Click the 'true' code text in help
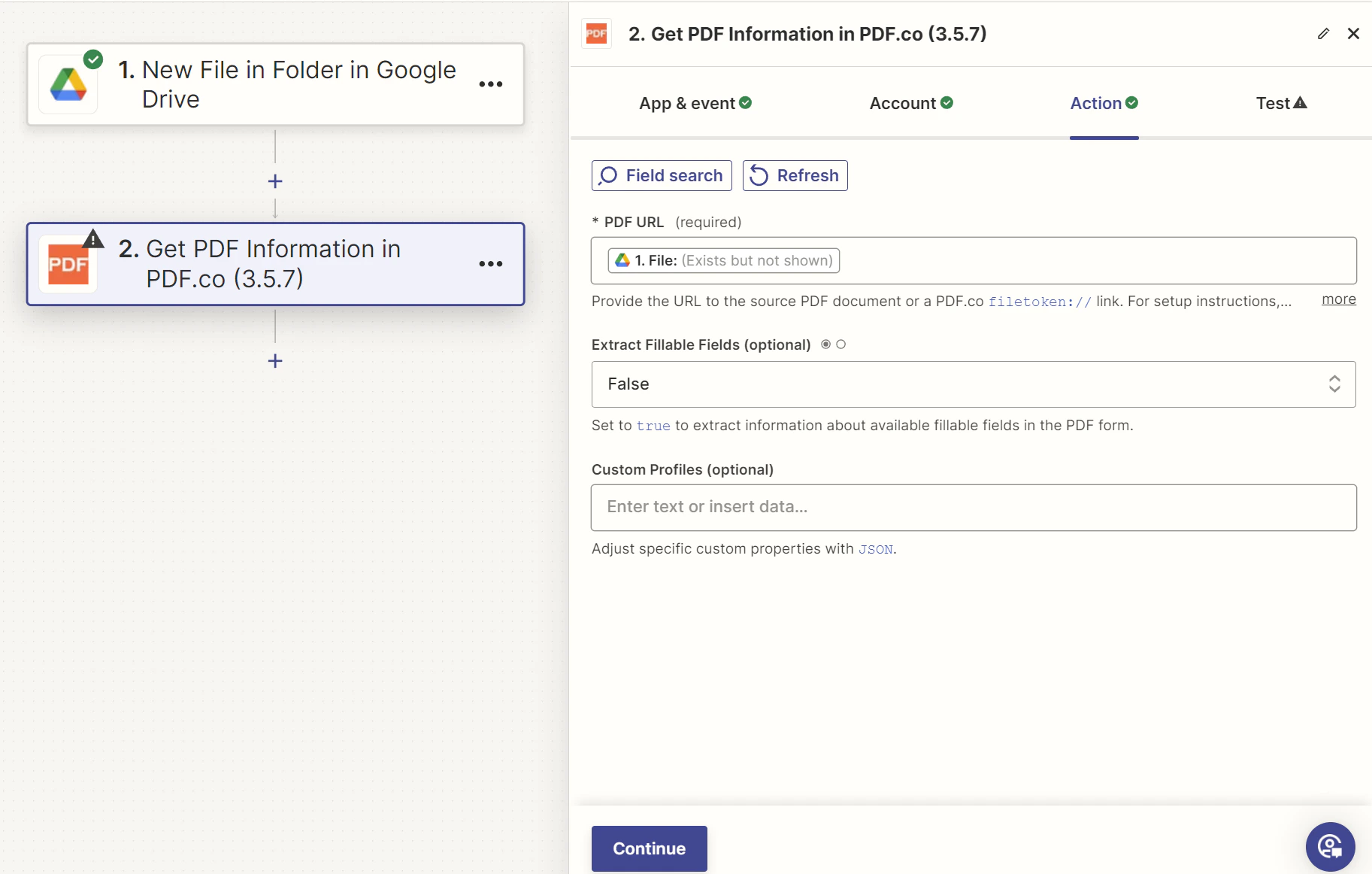Image resolution: width=1372 pixels, height=874 pixels. pos(653,426)
